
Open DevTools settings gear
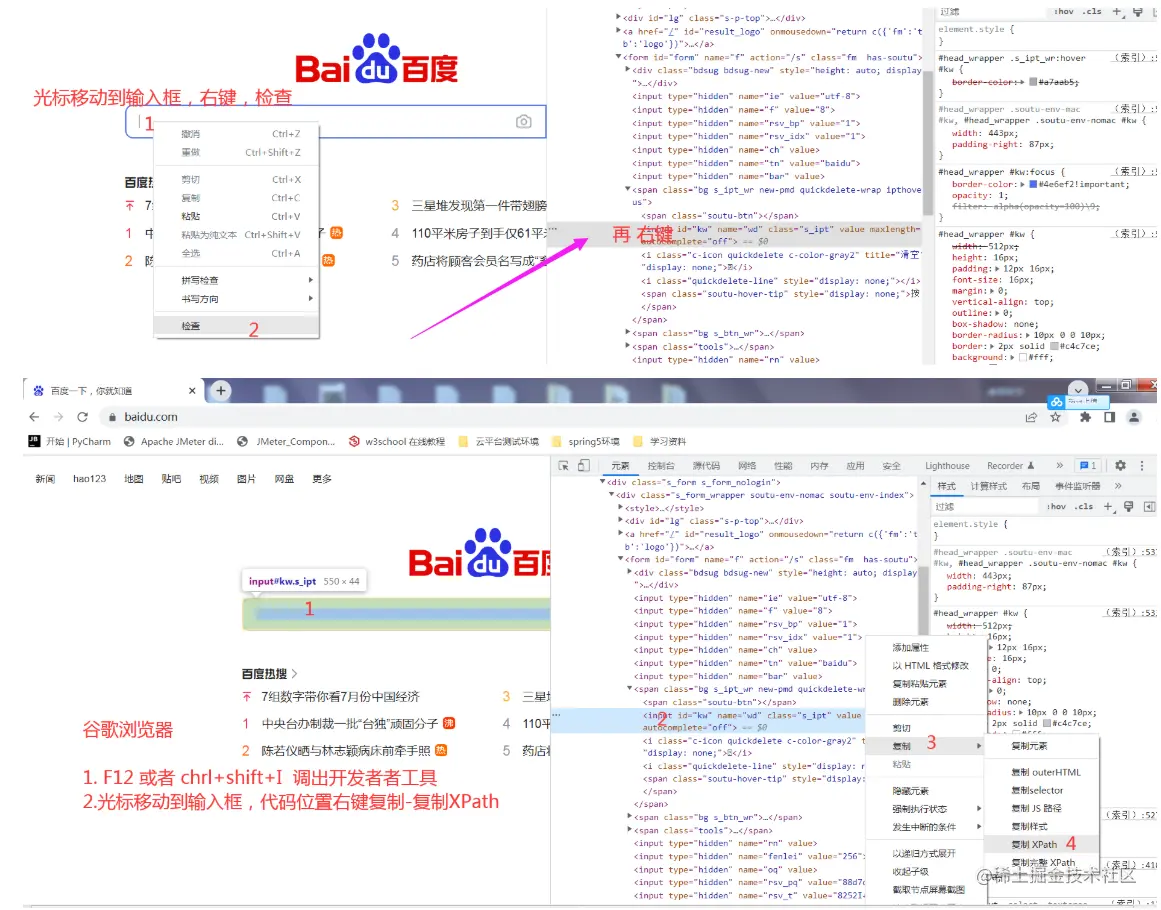tap(1120, 466)
